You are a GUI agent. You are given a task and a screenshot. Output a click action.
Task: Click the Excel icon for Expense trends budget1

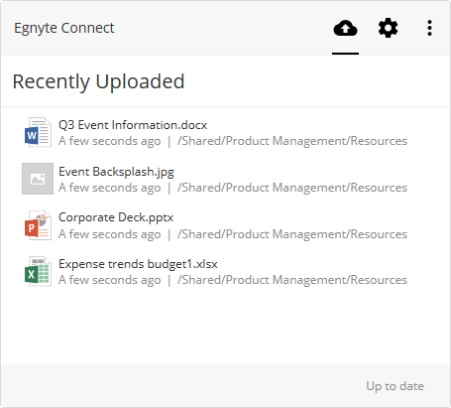point(38,271)
